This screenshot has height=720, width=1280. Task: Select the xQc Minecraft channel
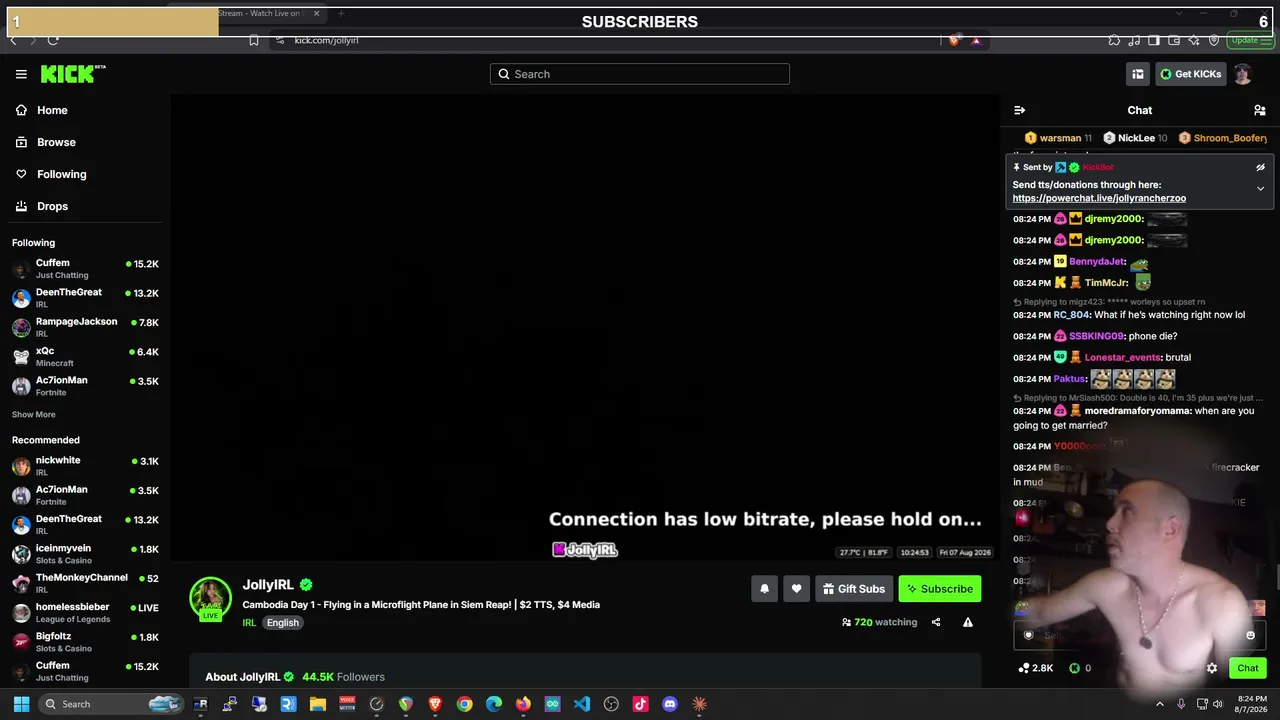click(x=85, y=357)
